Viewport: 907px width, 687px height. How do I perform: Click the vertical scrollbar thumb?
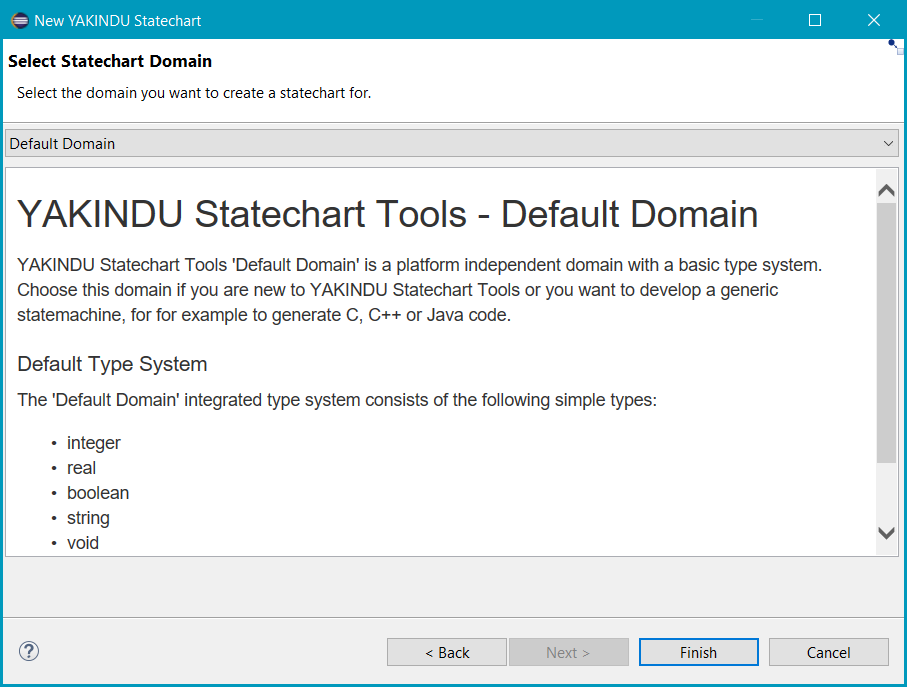886,333
